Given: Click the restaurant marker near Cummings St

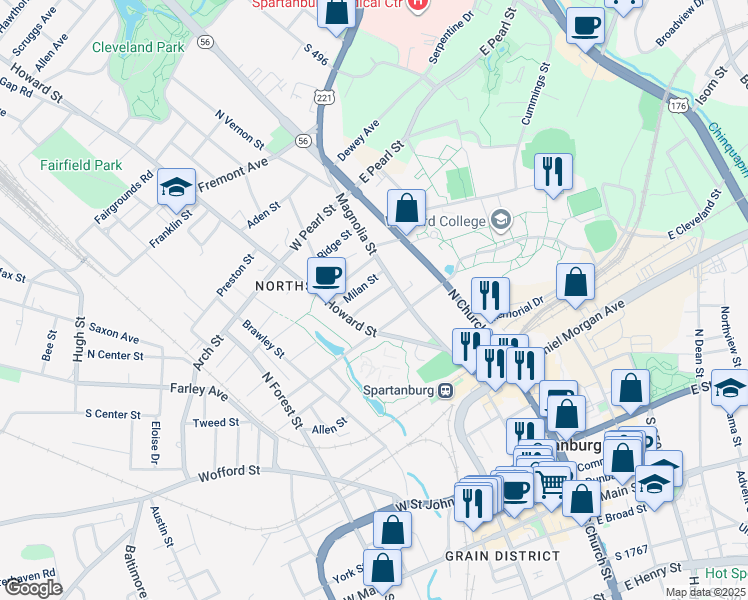Looking at the screenshot, I should tap(553, 173).
